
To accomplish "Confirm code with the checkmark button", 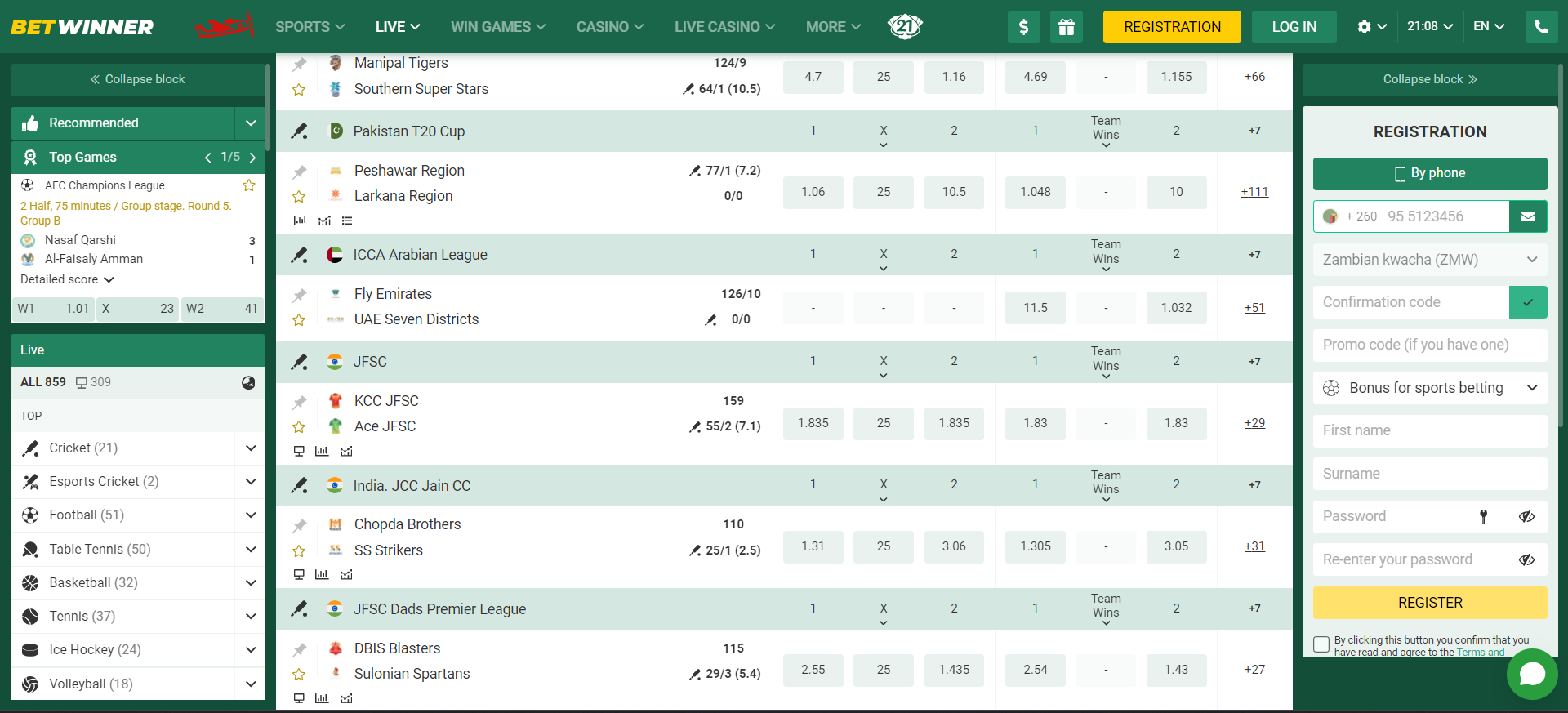I will tap(1528, 302).
